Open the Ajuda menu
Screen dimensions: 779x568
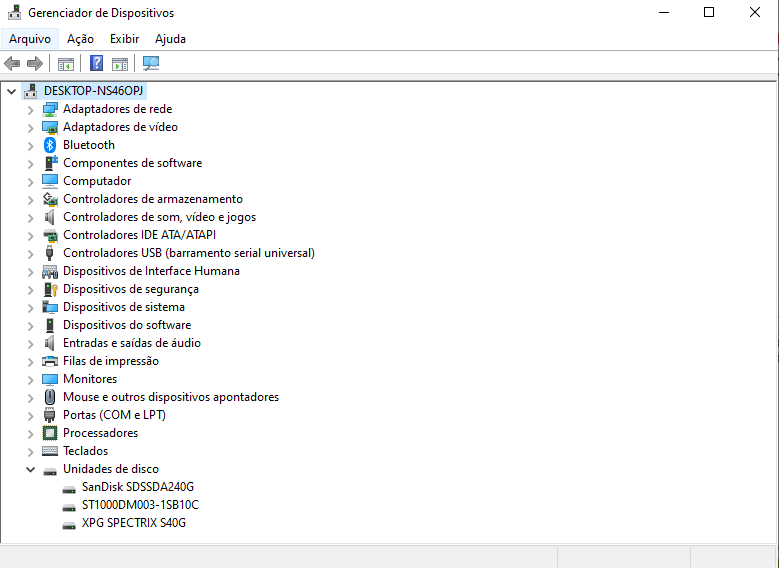coord(170,39)
